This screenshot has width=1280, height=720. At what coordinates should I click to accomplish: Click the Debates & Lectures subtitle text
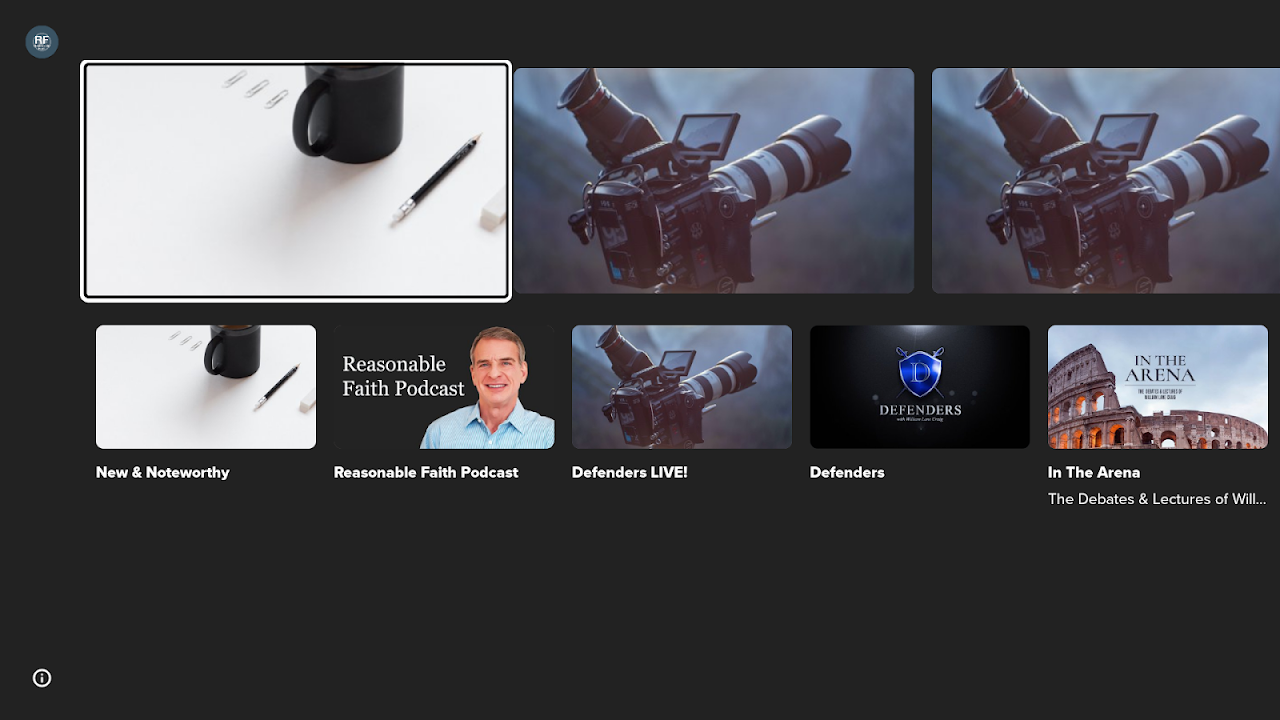click(x=1157, y=499)
